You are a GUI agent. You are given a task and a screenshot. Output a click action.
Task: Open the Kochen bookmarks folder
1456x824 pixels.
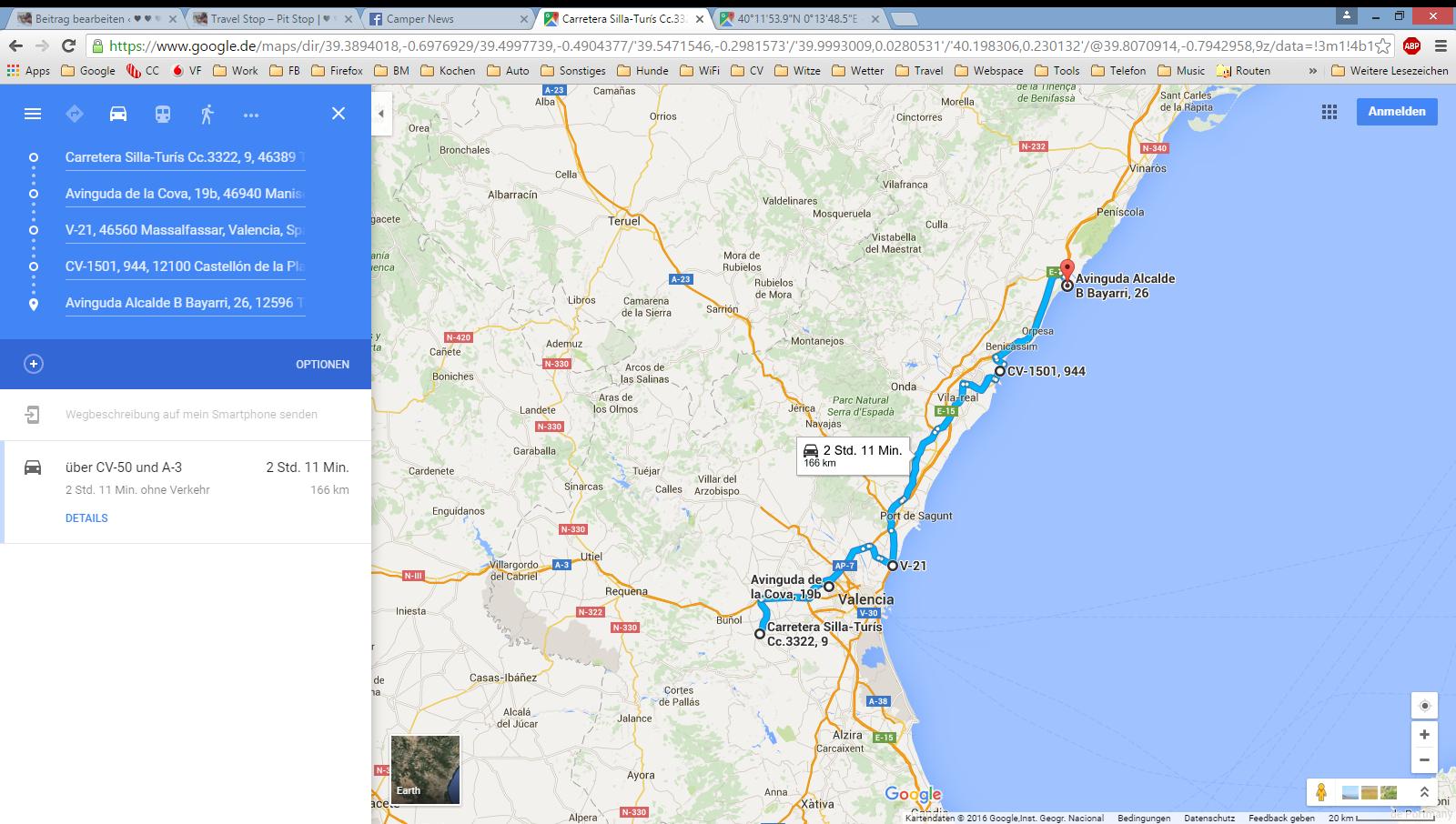click(x=448, y=70)
